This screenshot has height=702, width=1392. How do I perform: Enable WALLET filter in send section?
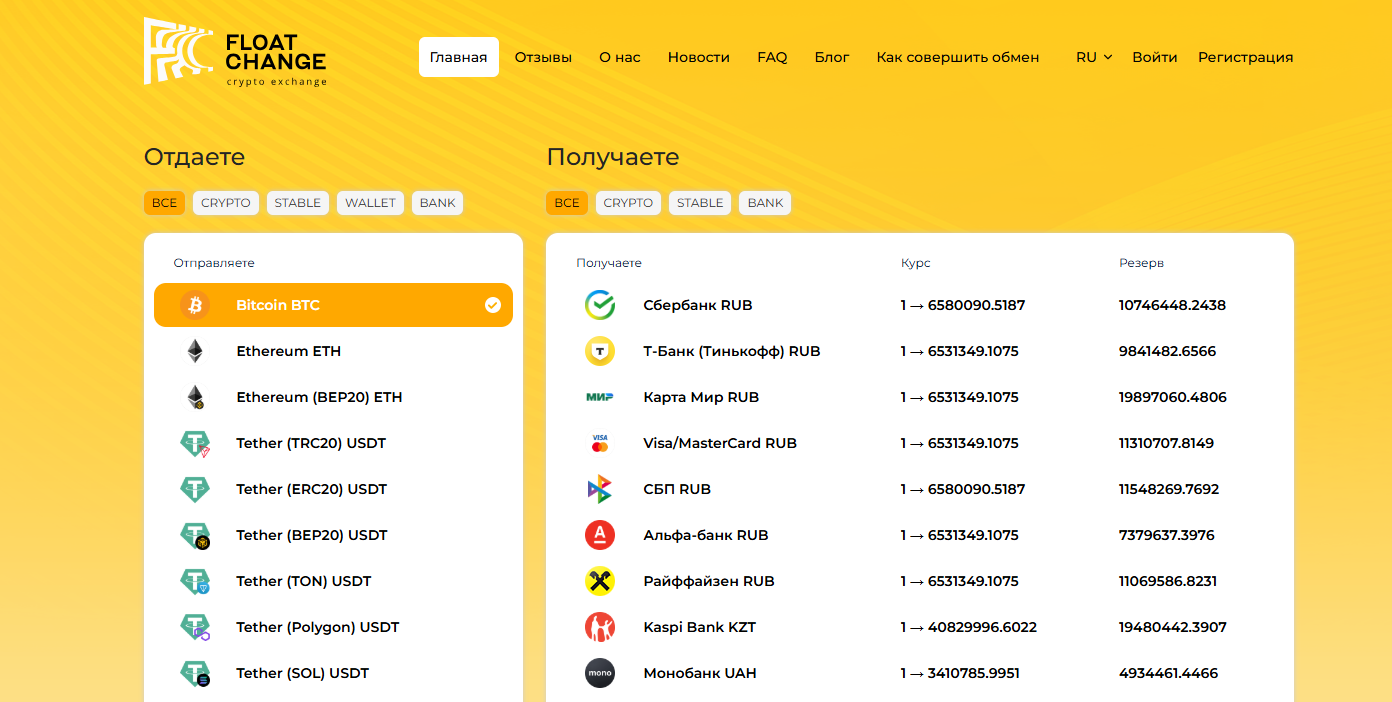tap(370, 203)
